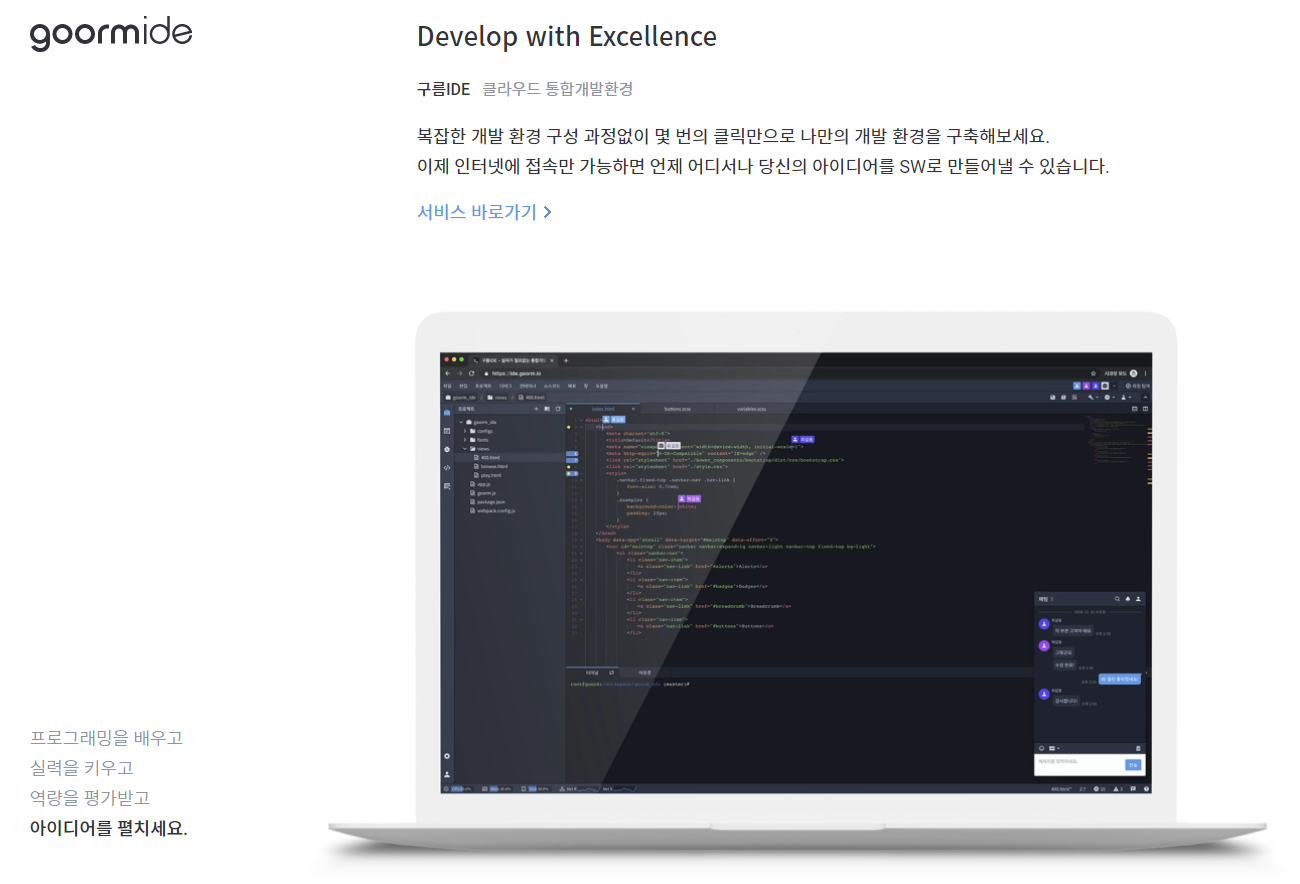The width and height of the screenshot is (1300, 884).
Task: Click the Save All icon in the IDE toolbar
Action: pos(1063,397)
